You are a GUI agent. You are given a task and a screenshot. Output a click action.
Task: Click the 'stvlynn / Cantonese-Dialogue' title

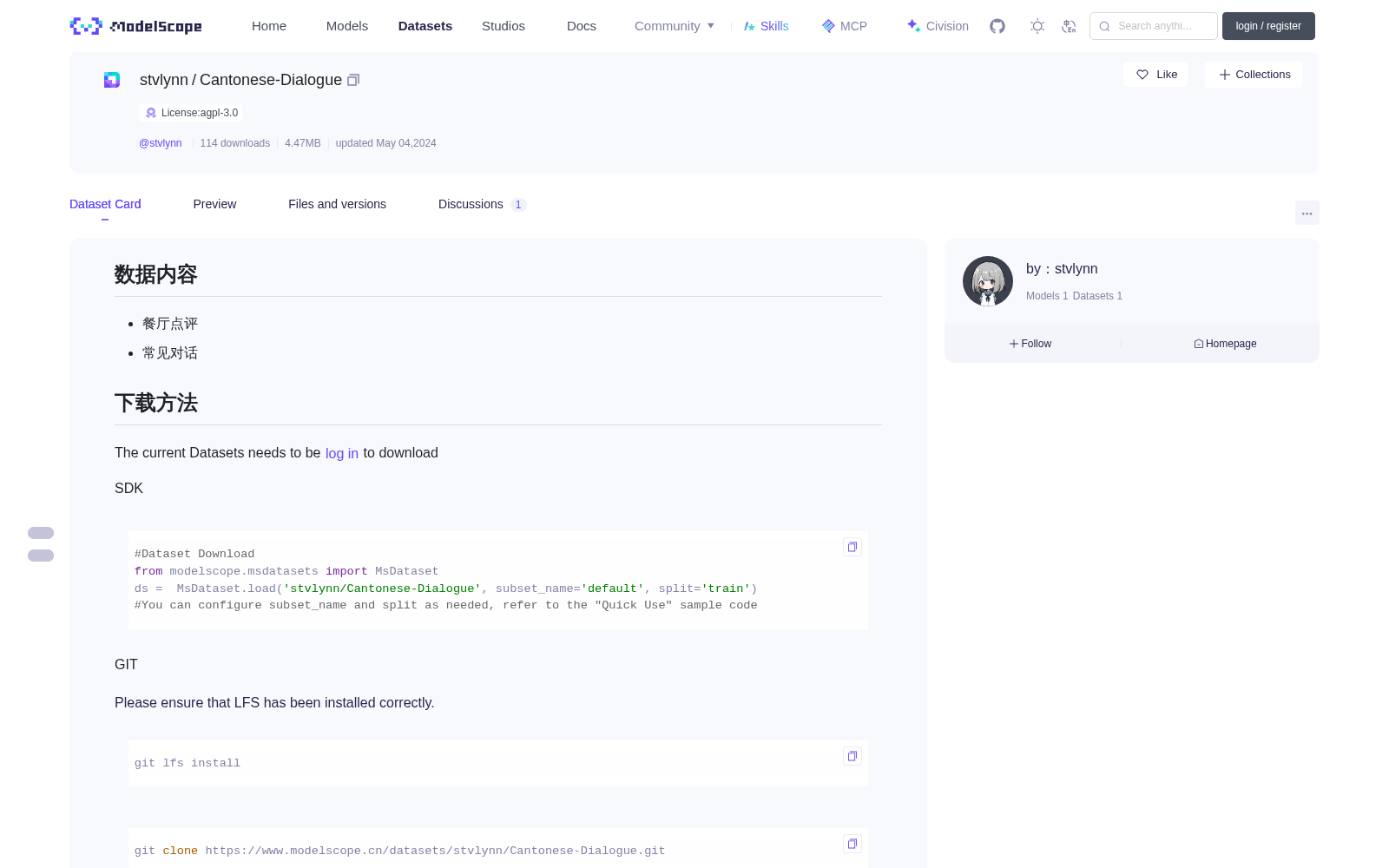(240, 80)
